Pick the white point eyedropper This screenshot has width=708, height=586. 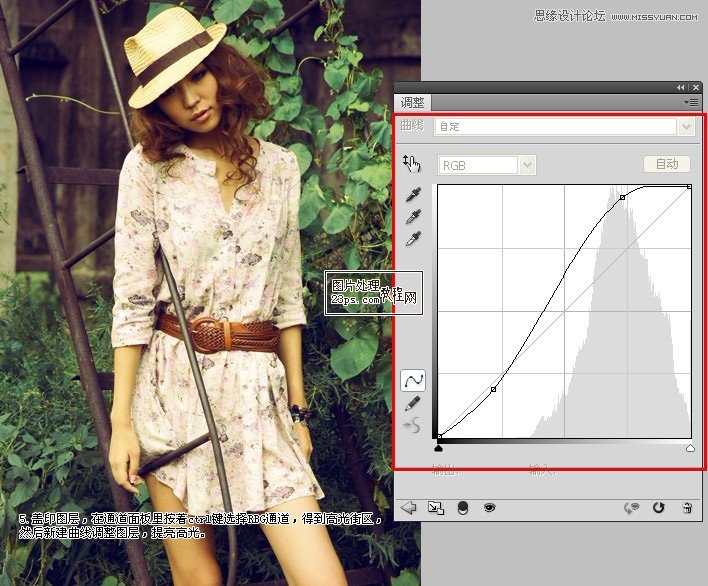413,239
